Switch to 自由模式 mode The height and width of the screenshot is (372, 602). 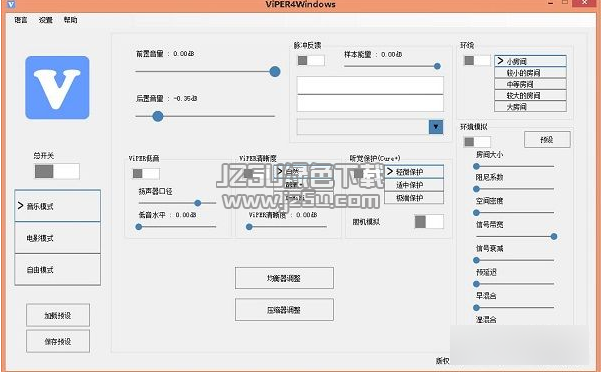pyautogui.click(x=58, y=269)
